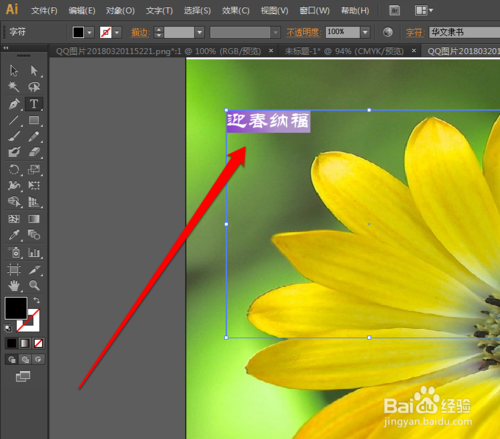
Task: Select the Type tool
Action: pyautogui.click(x=34, y=104)
